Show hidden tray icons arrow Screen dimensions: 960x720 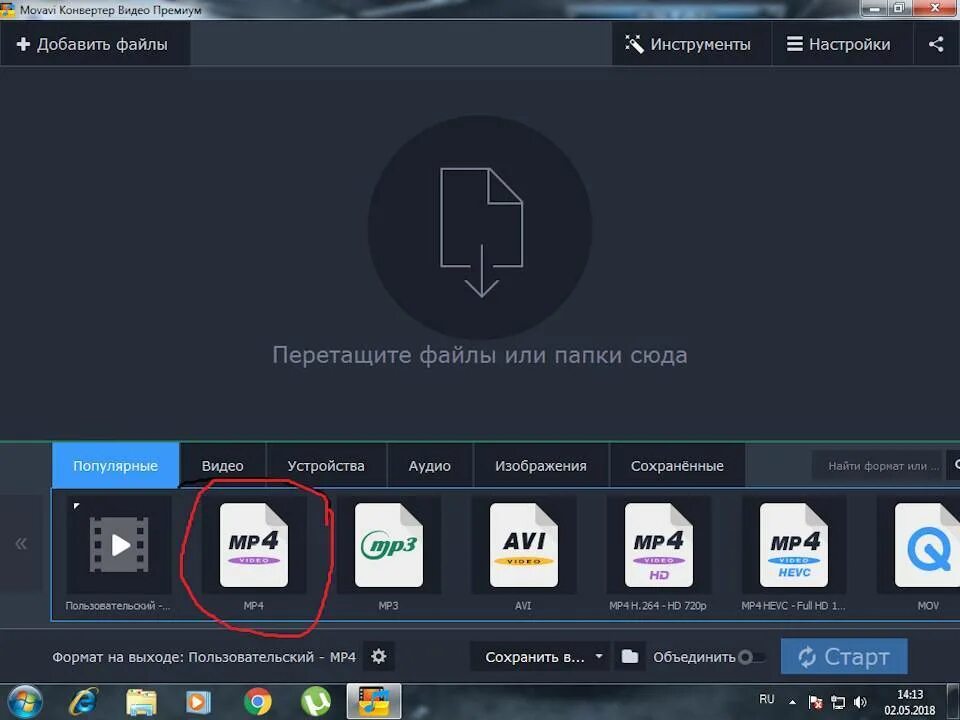point(792,702)
